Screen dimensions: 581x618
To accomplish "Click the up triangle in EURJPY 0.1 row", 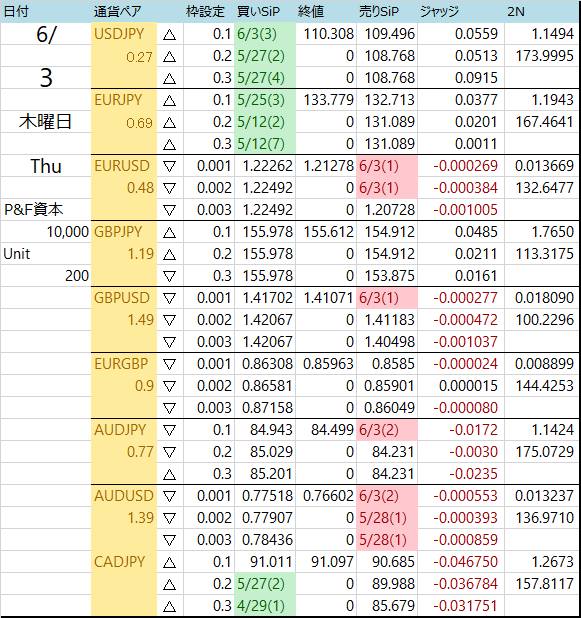I will click(169, 101).
